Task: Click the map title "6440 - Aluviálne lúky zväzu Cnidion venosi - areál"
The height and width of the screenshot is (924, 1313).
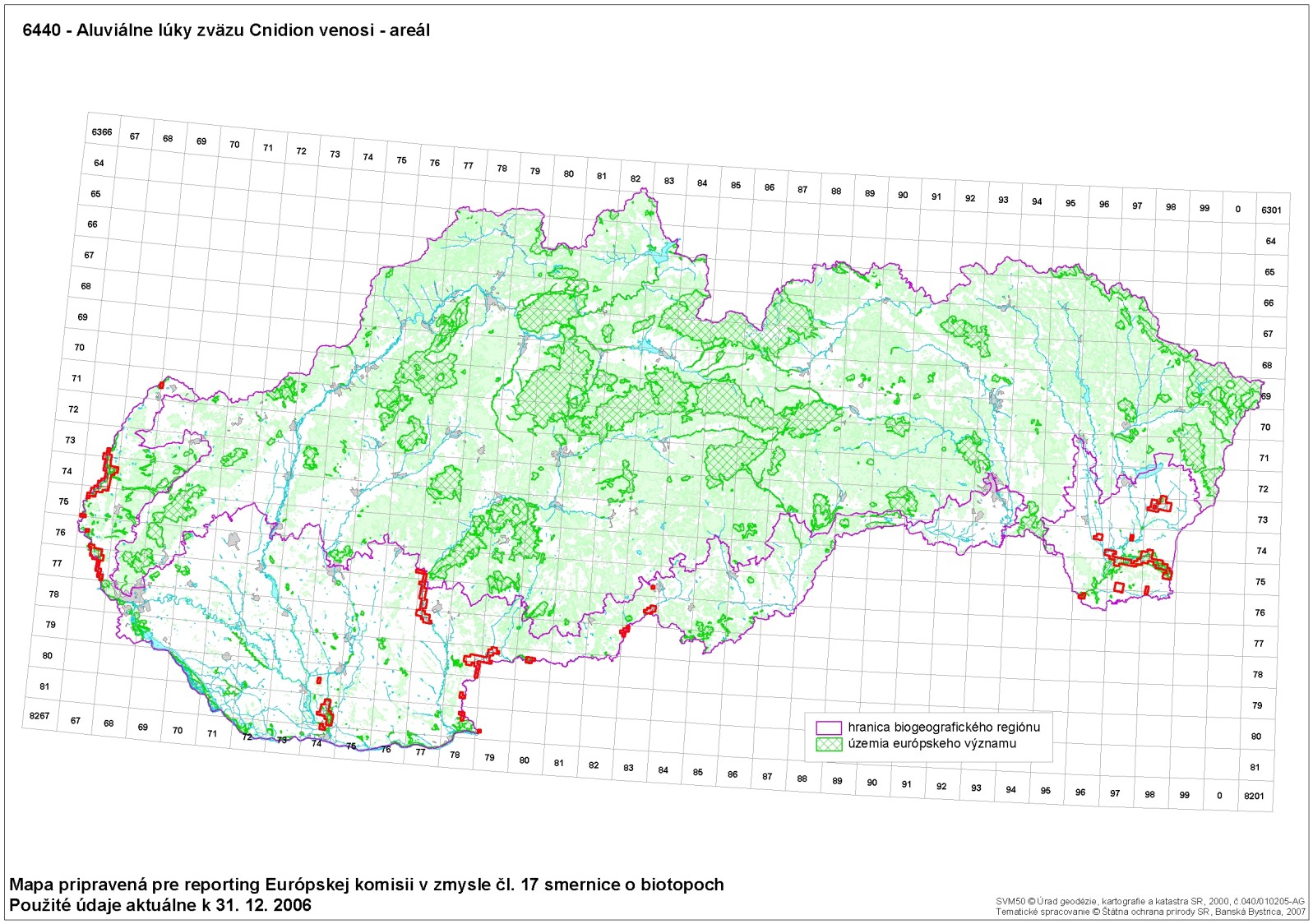Action: tap(226, 30)
